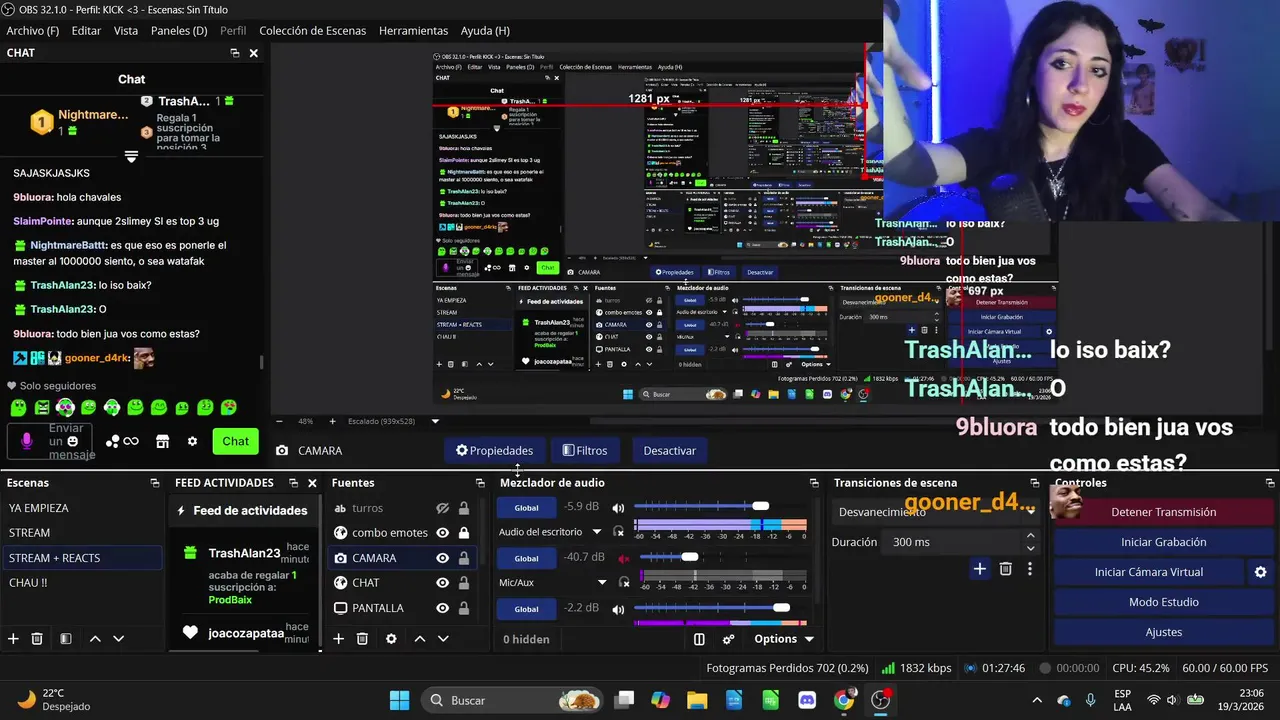Add a new scene with the plus icon

click(13, 639)
